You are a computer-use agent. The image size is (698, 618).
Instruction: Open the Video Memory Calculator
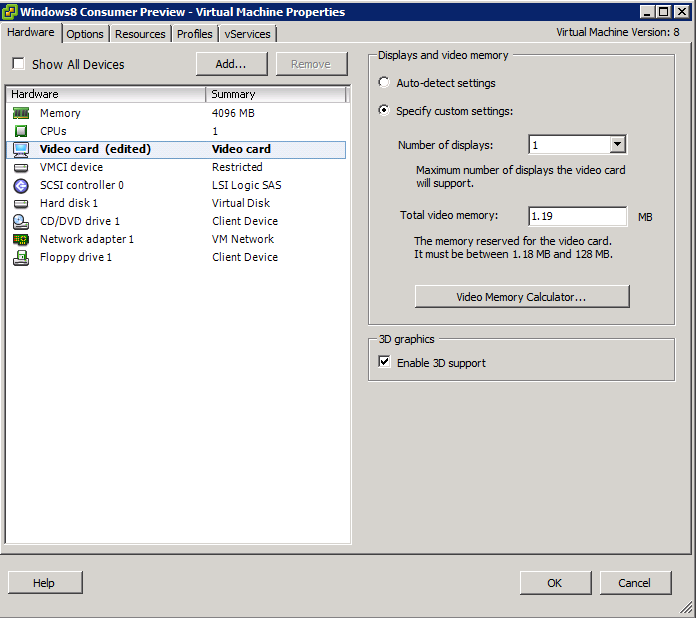click(x=522, y=297)
